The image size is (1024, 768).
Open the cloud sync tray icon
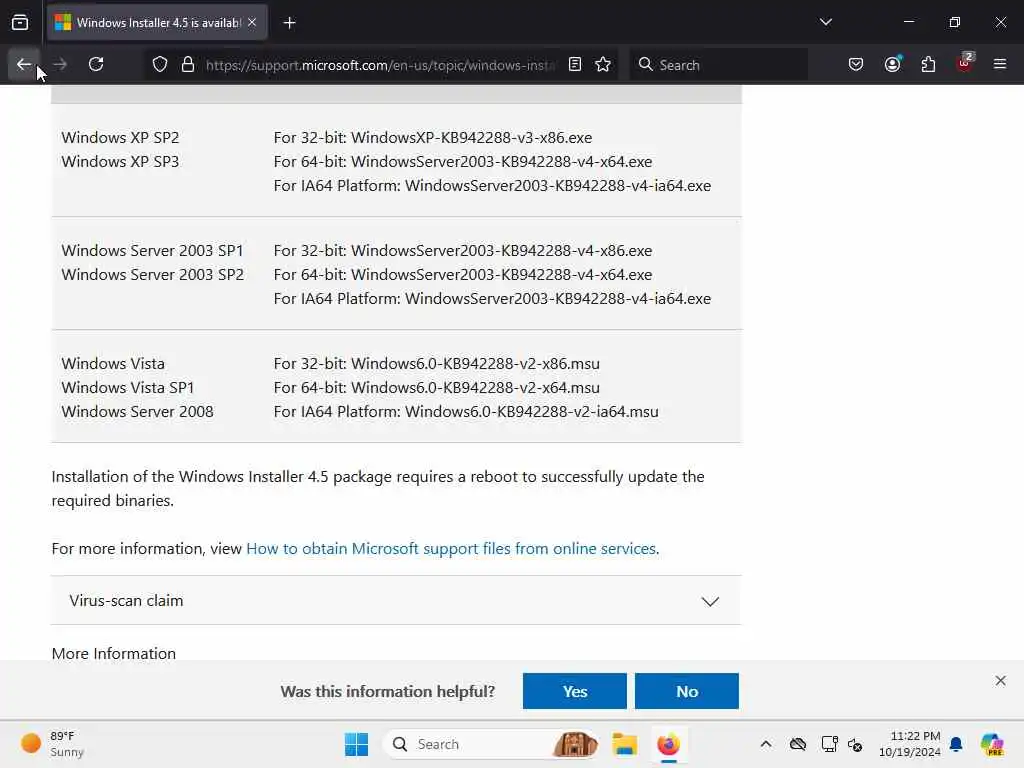pyautogui.click(x=797, y=744)
